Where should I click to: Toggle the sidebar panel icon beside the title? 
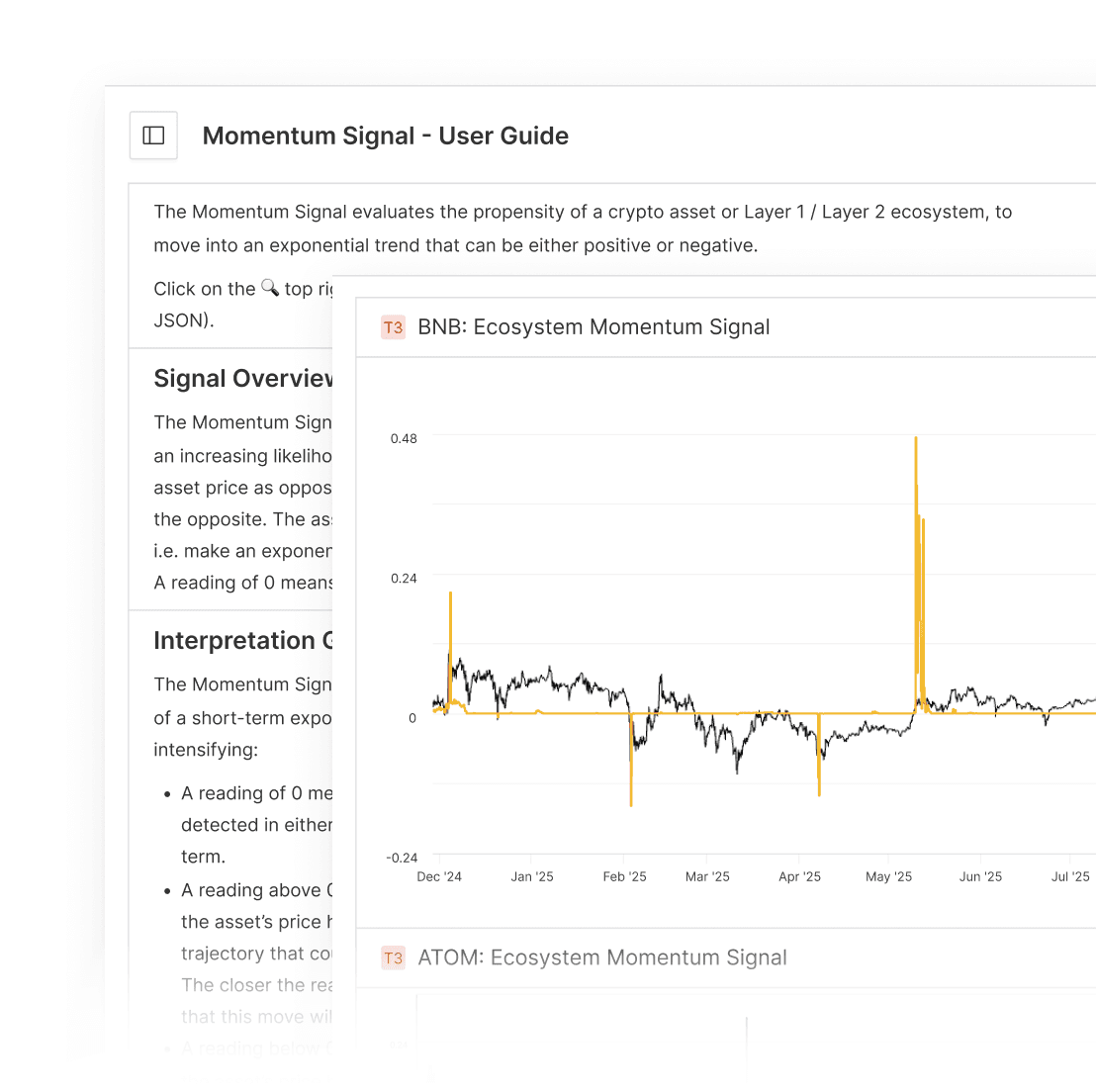153,136
